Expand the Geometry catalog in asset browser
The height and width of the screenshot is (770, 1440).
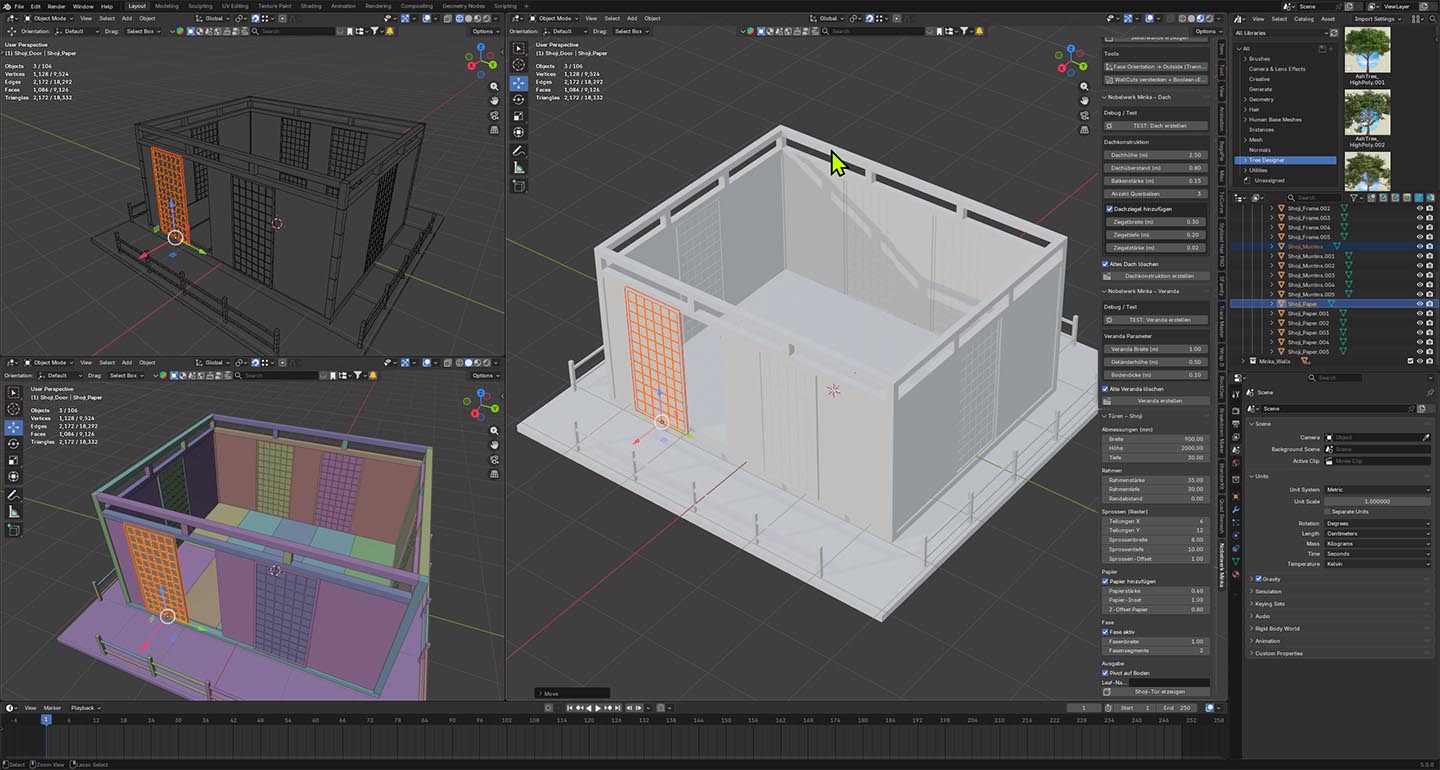[1244, 99]
